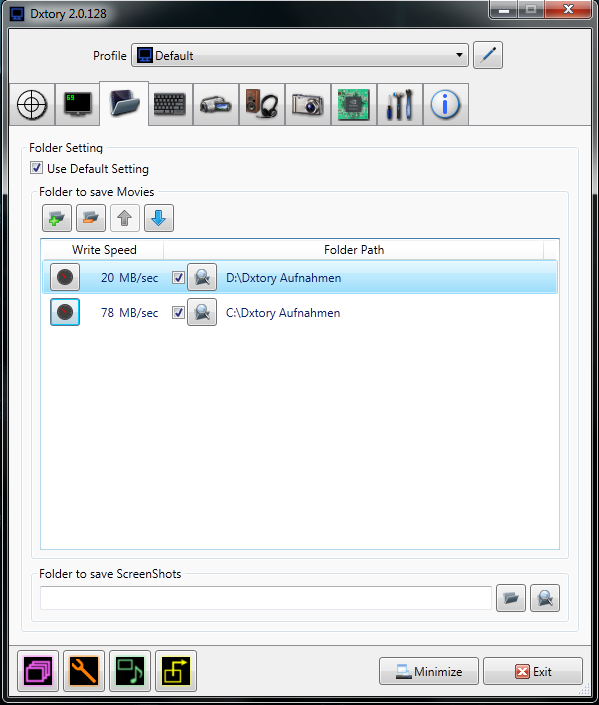Click the Minimize button at bottom
The image size is (599, 705).
click(x=429, y=671)
